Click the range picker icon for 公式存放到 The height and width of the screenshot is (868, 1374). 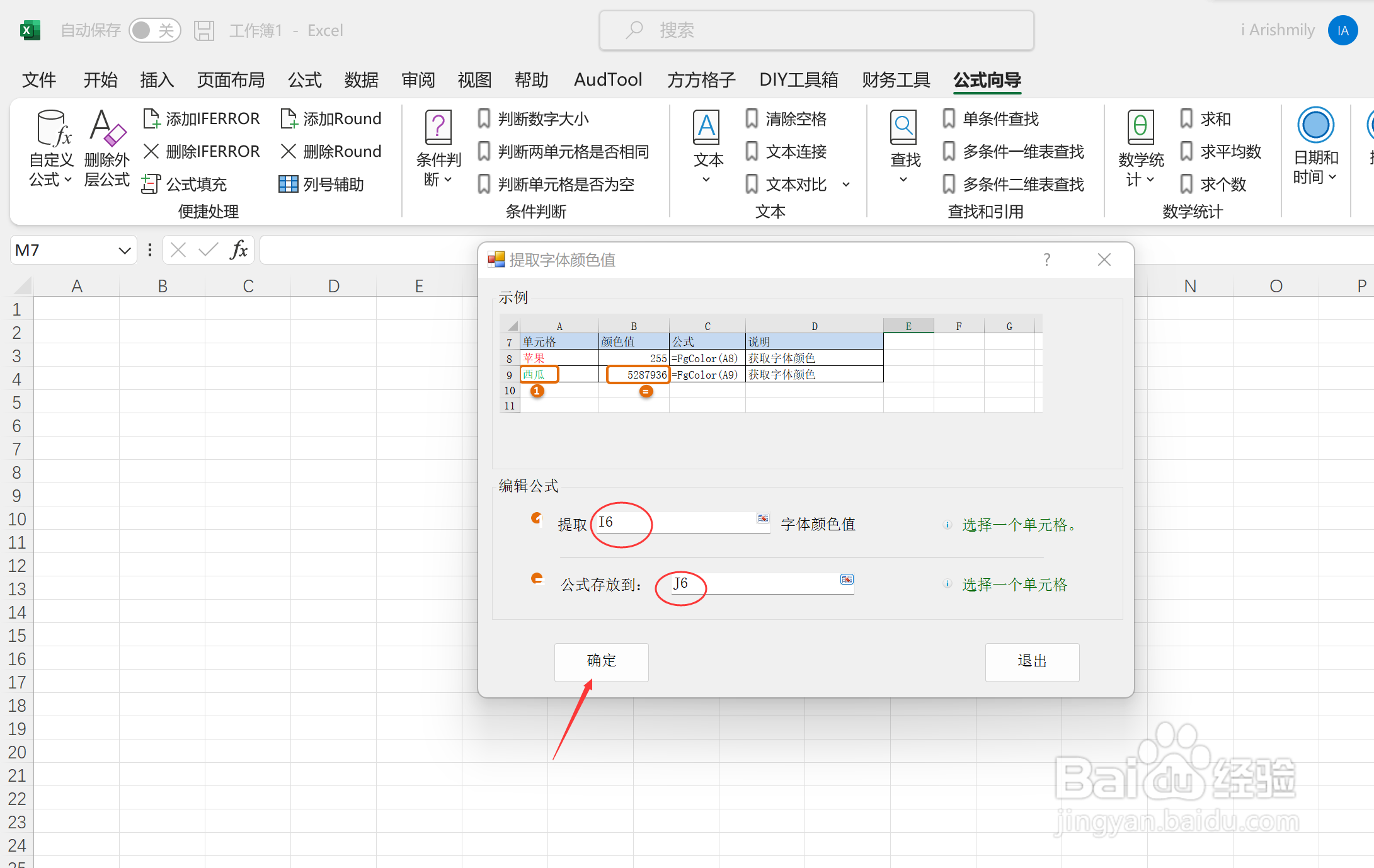[847, 580]
